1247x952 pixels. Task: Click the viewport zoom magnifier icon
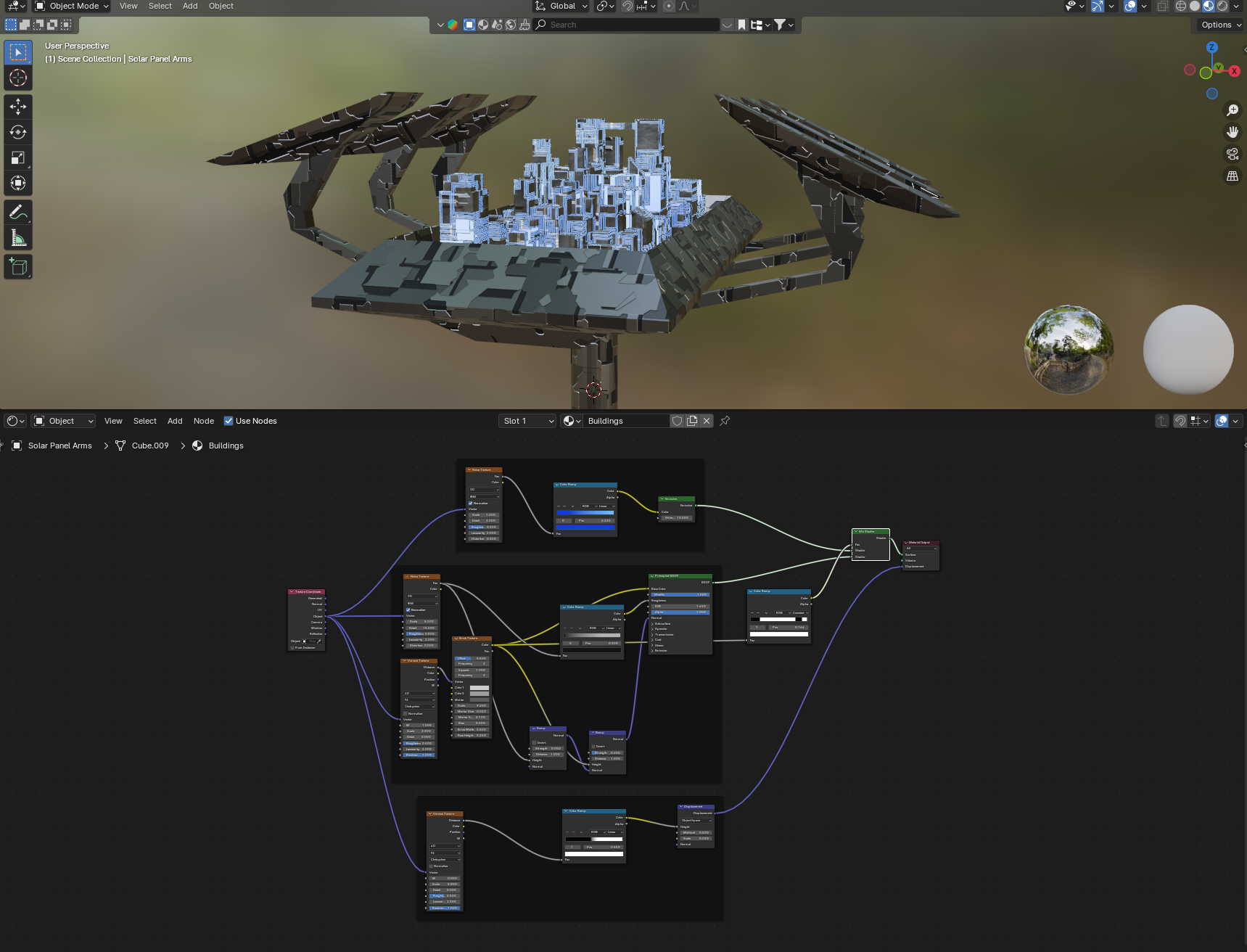coord(1232,110)
